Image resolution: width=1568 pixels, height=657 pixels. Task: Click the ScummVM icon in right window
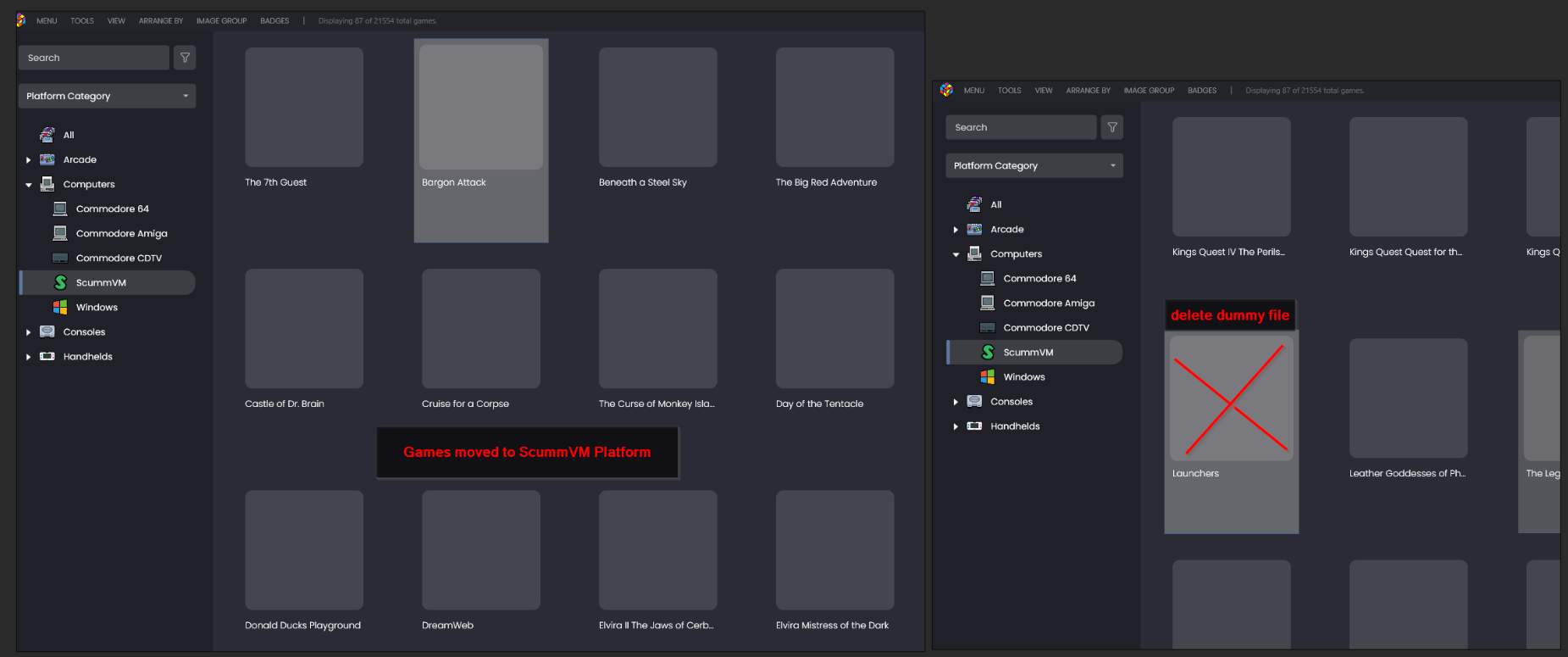point(988,352)
